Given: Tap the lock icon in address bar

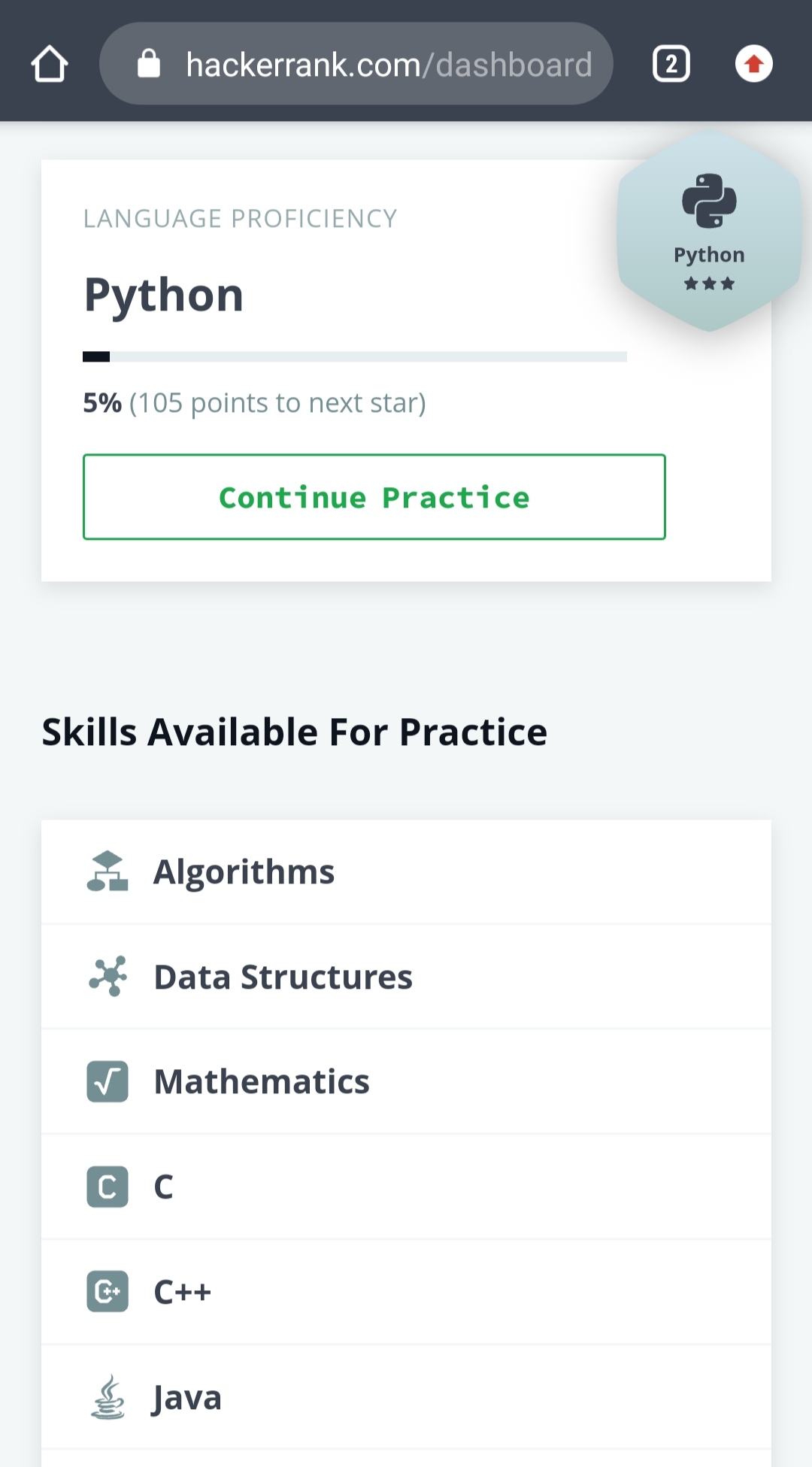Looking at the screenshot, I should click(x=149, y=64).
